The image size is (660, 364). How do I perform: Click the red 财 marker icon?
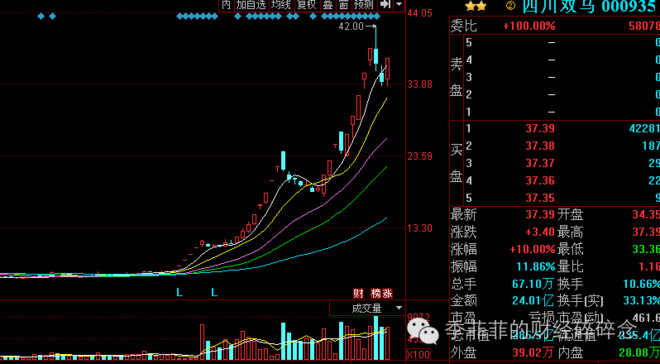pyautogui.click(x=358, y=293)
